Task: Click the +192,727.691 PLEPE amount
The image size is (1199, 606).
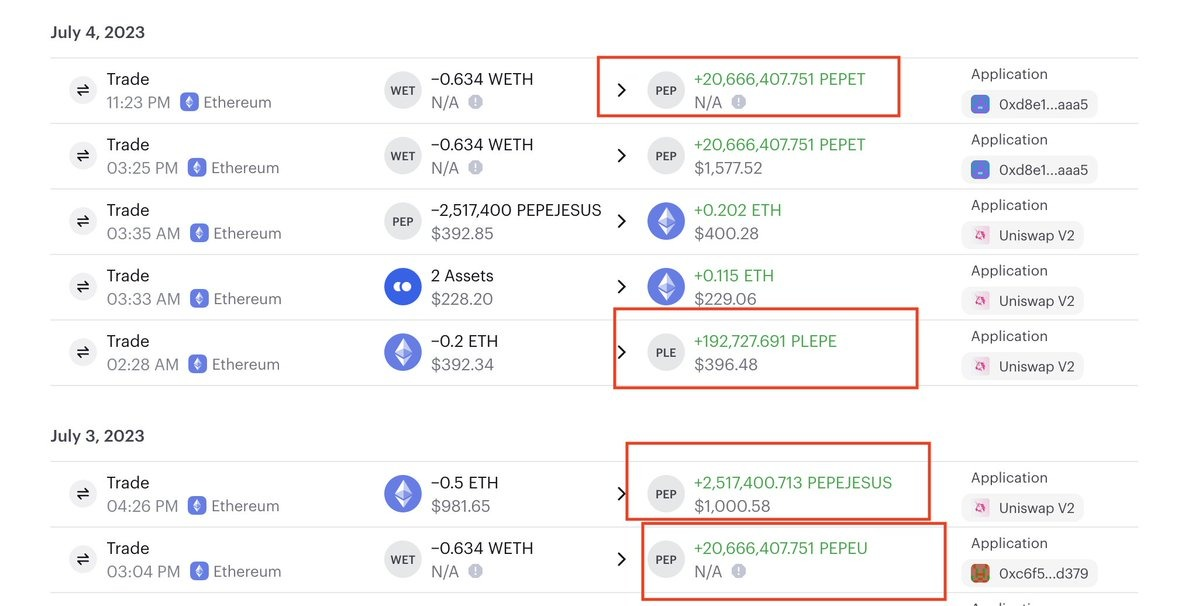Action: (765, 341)
